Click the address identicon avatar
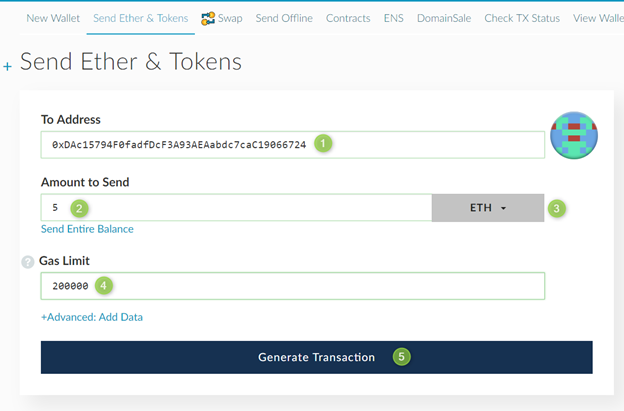The image size is (624, 411). coord(573,135)
